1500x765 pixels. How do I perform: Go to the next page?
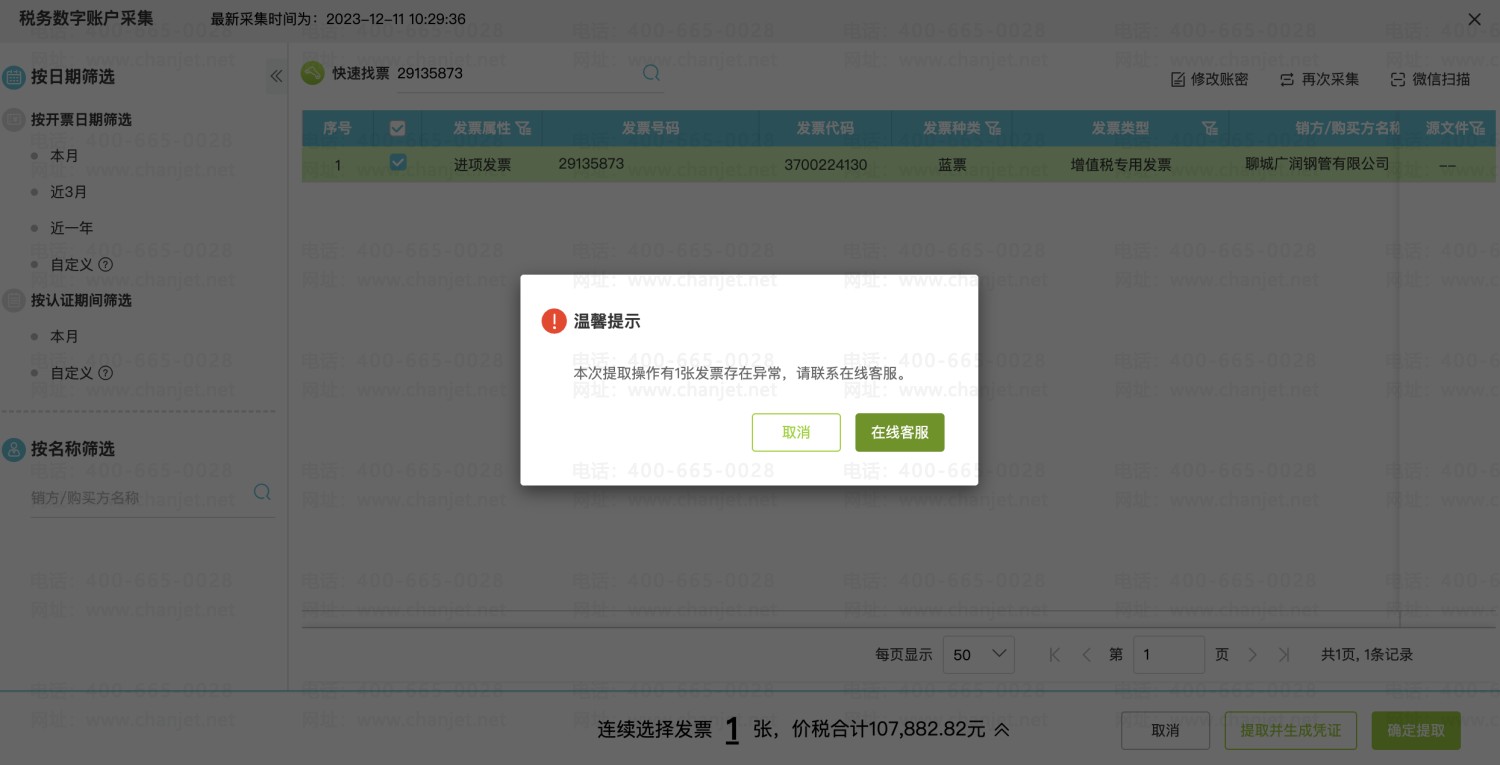coord(1252,655)
